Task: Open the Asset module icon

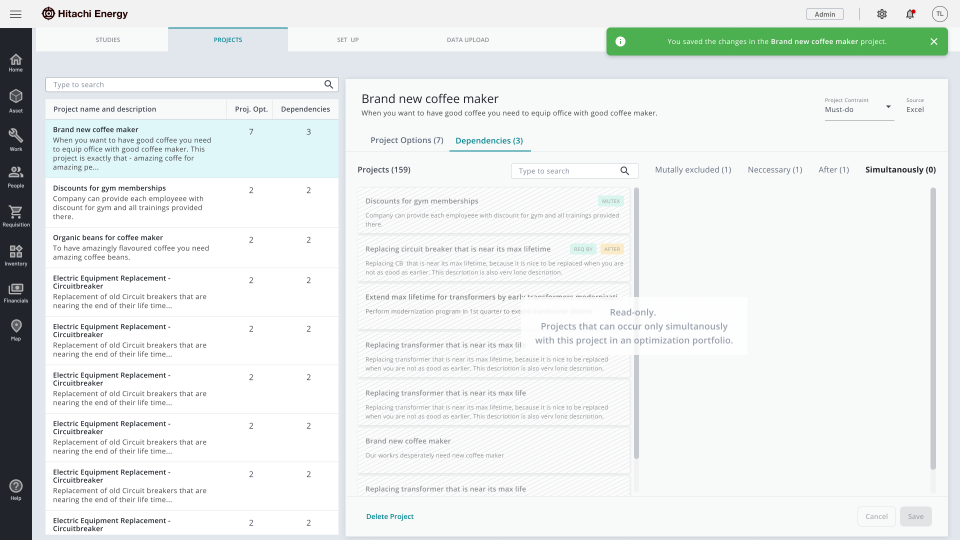Action: coord(16,100)
